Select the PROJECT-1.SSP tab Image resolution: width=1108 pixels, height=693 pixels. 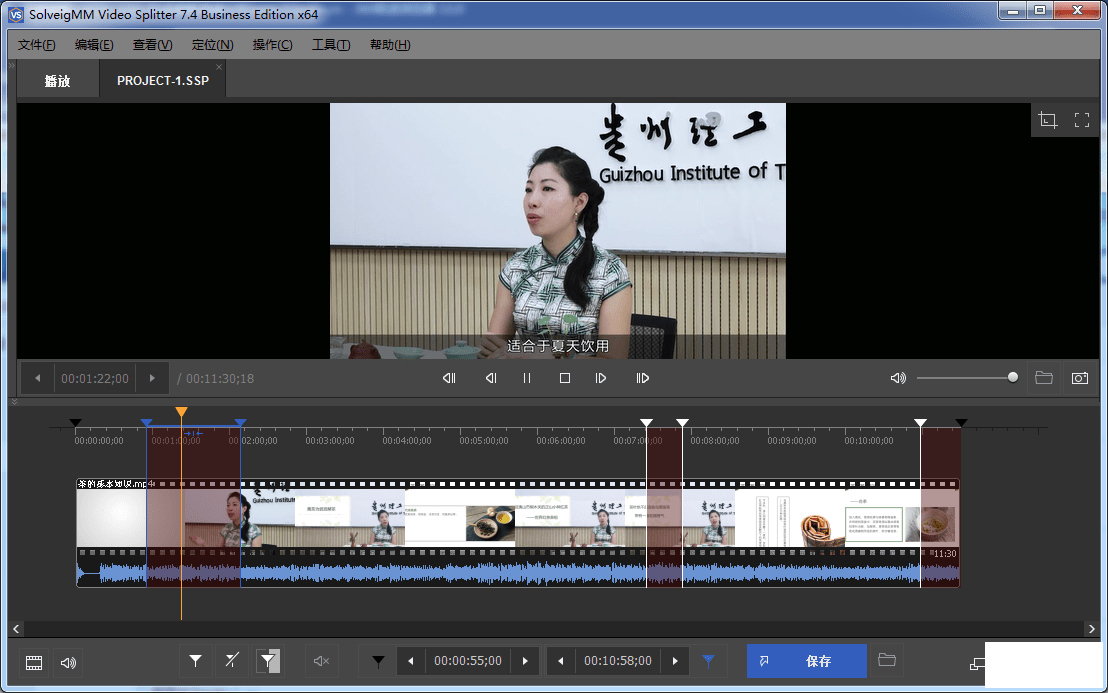[x=163, y=81]
